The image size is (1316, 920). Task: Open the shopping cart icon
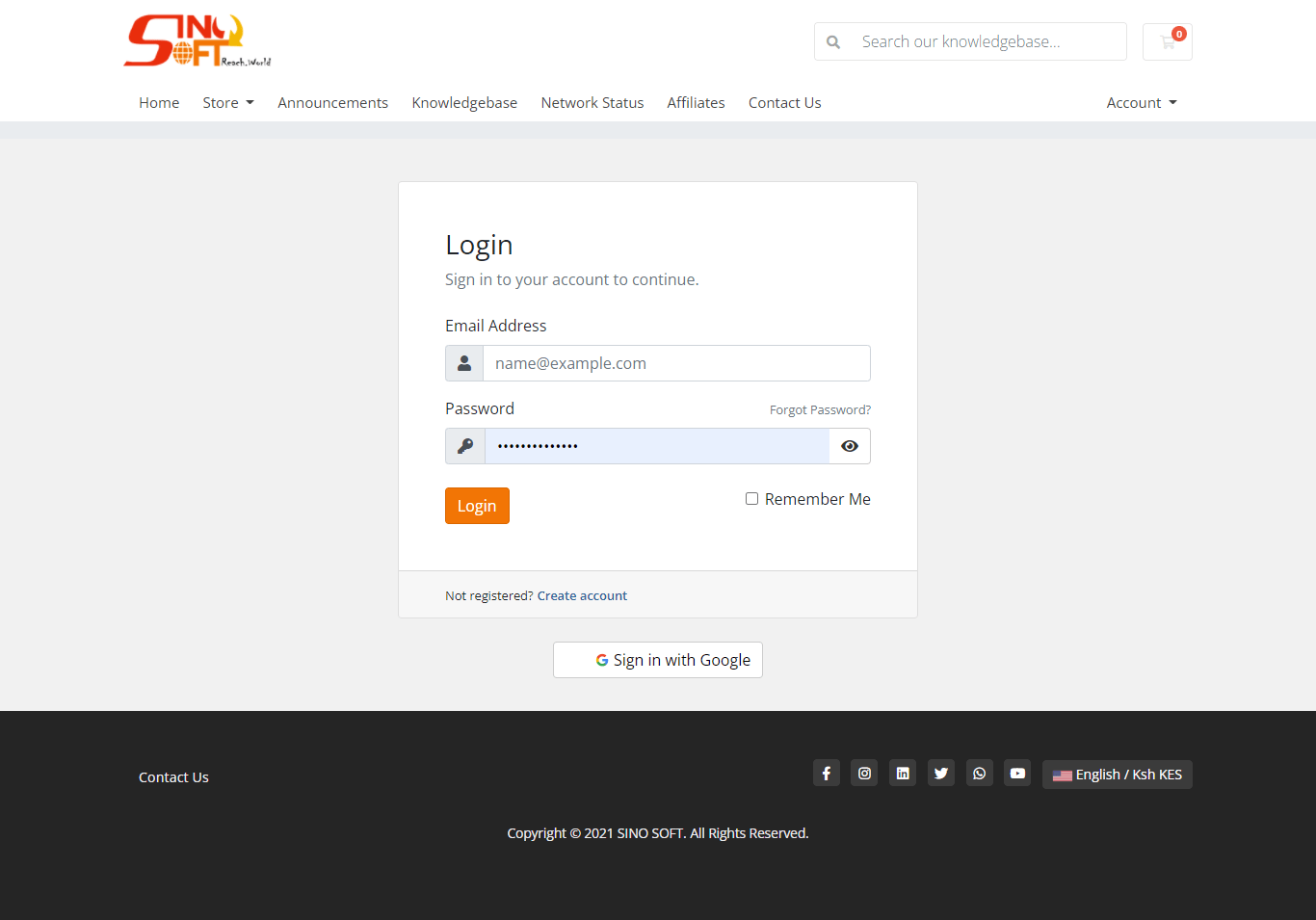click(1167, 42)
